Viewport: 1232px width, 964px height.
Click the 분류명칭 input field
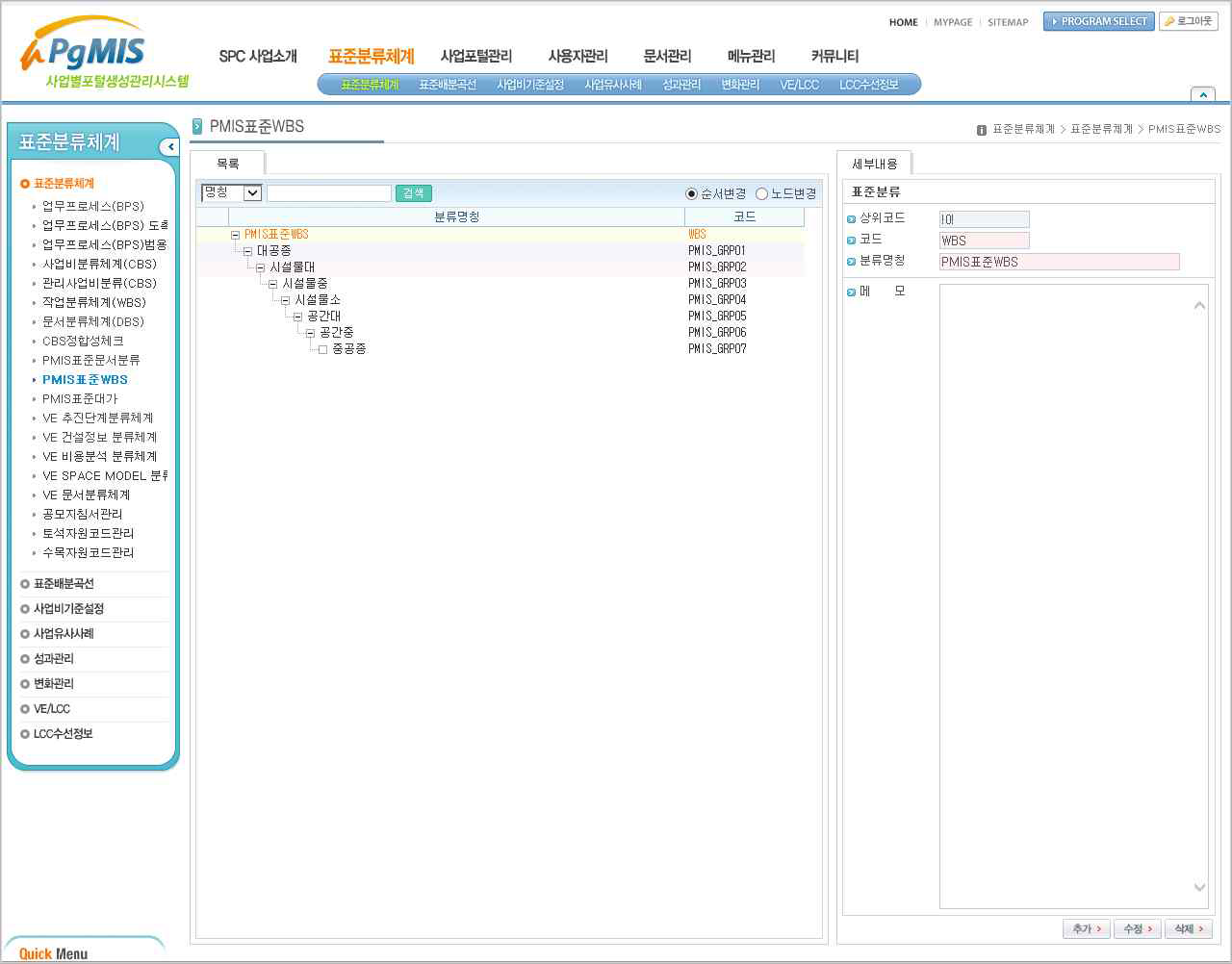click(1060, 262)
